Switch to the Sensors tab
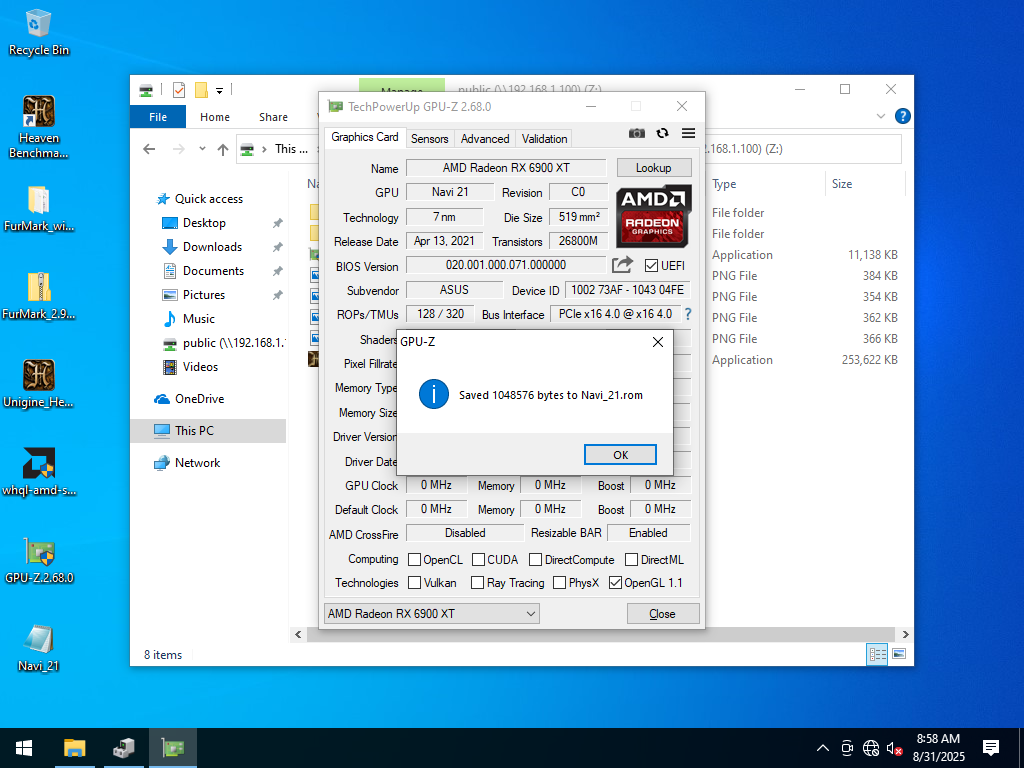1024x768 pixels. pos(429,138)
